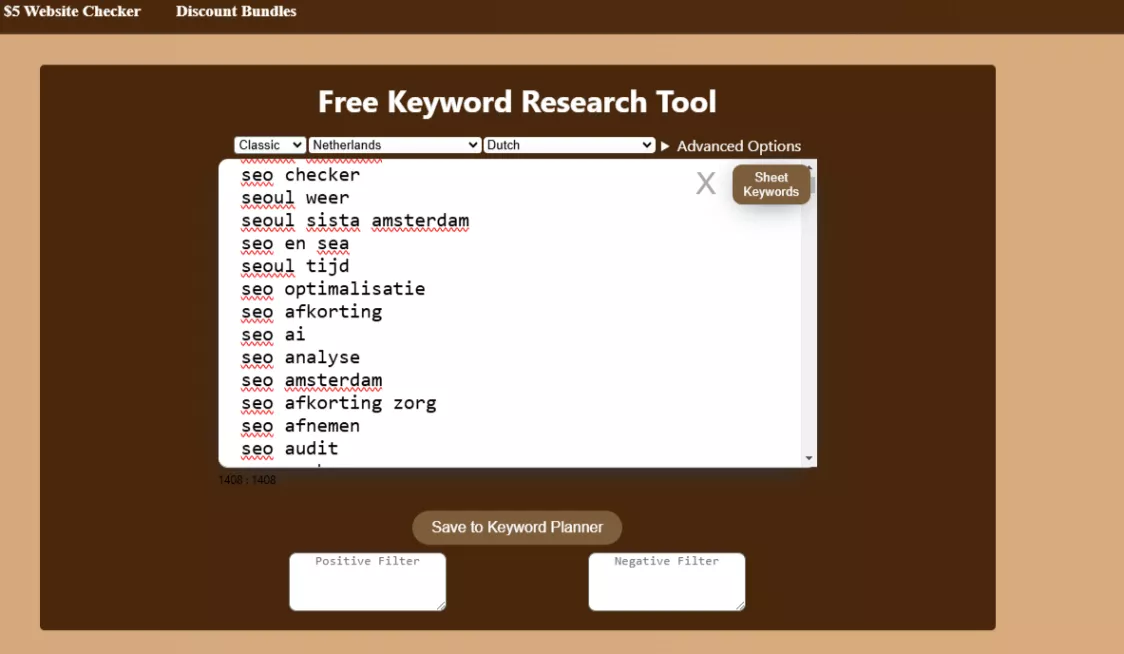Click the scrollbar down arrow of keyword list
This screenshot has height=654, width=1124.
(808, 459)
